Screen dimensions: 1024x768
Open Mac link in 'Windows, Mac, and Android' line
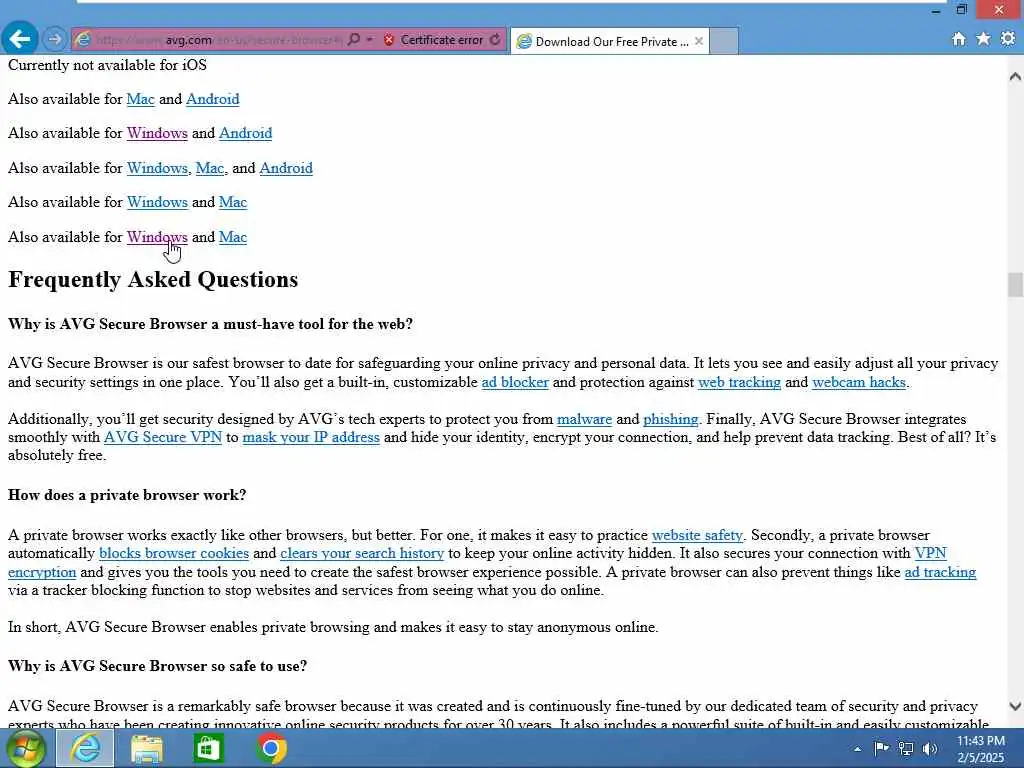click(x=210, y=168)
